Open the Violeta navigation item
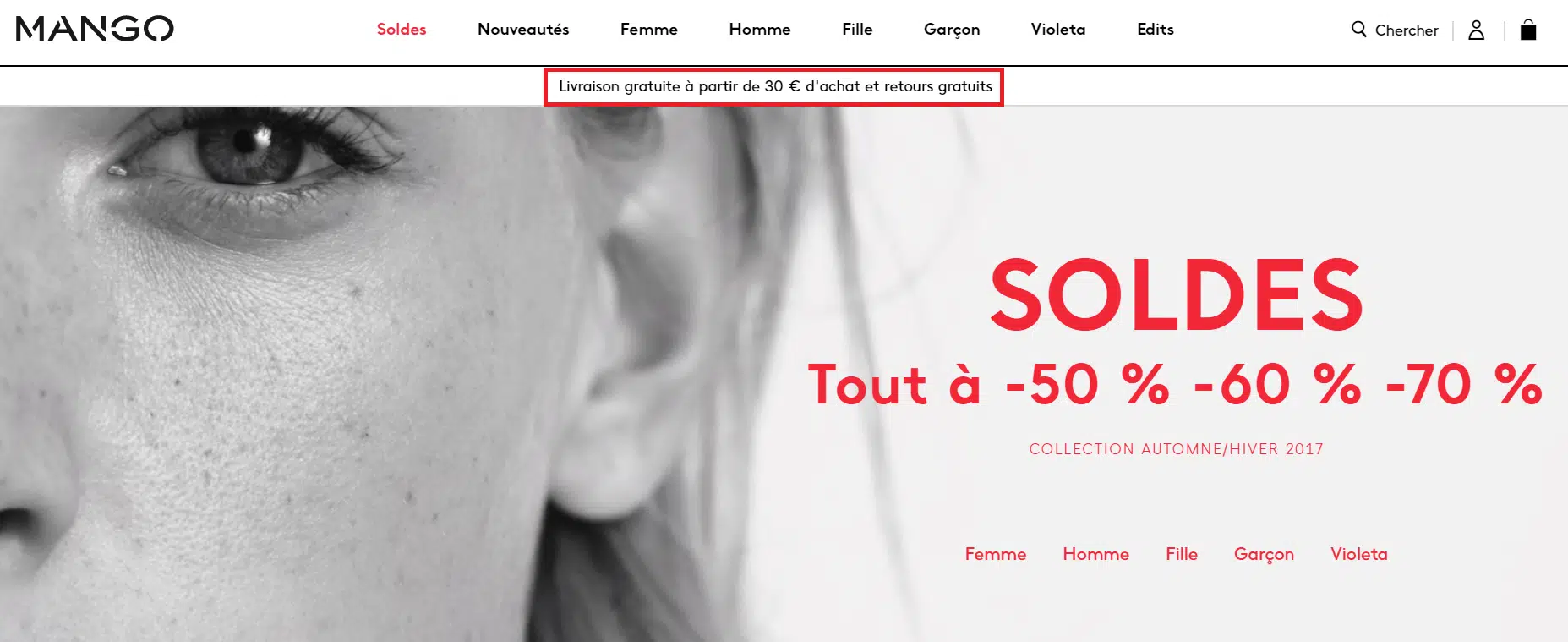Screen dimensions: 1568x642 tap(1058, 30)
